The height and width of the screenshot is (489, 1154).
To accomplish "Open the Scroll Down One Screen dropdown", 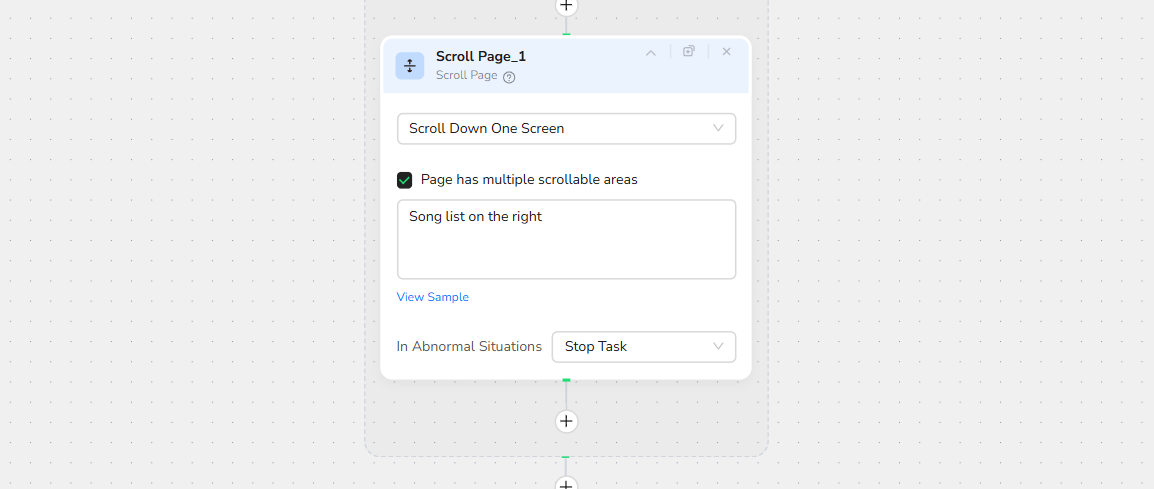I will tap(566, 129).
